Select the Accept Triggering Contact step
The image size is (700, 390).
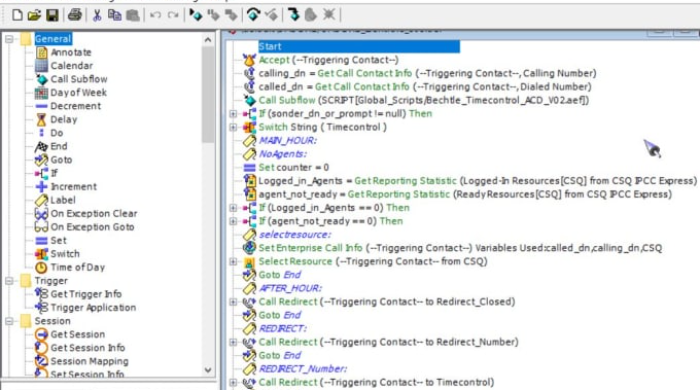point(328,60)
